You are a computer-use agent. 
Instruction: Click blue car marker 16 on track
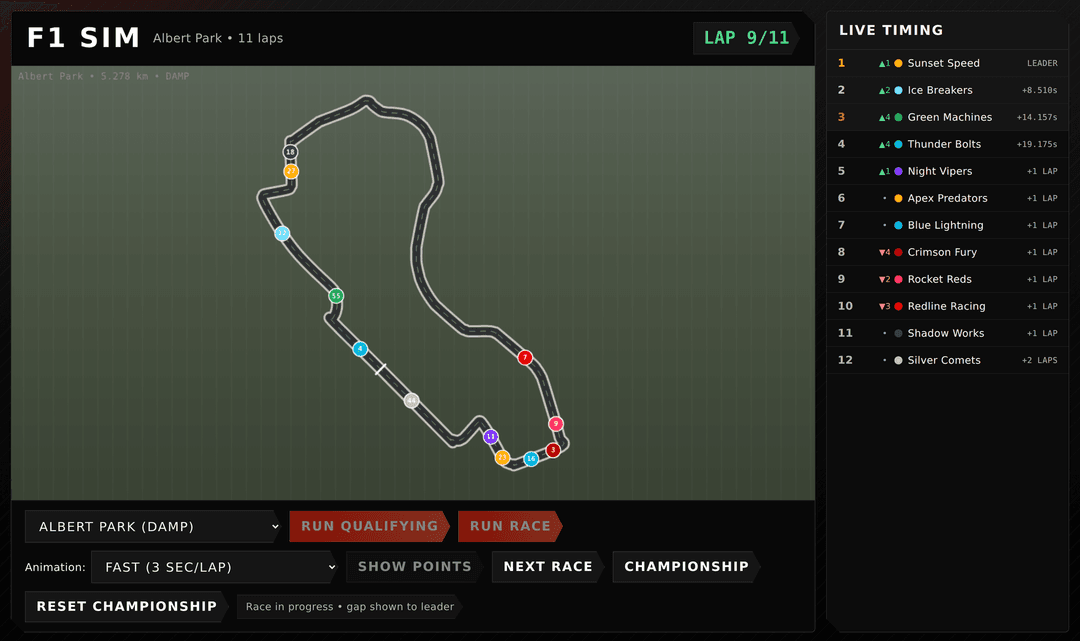click(531, 459)
